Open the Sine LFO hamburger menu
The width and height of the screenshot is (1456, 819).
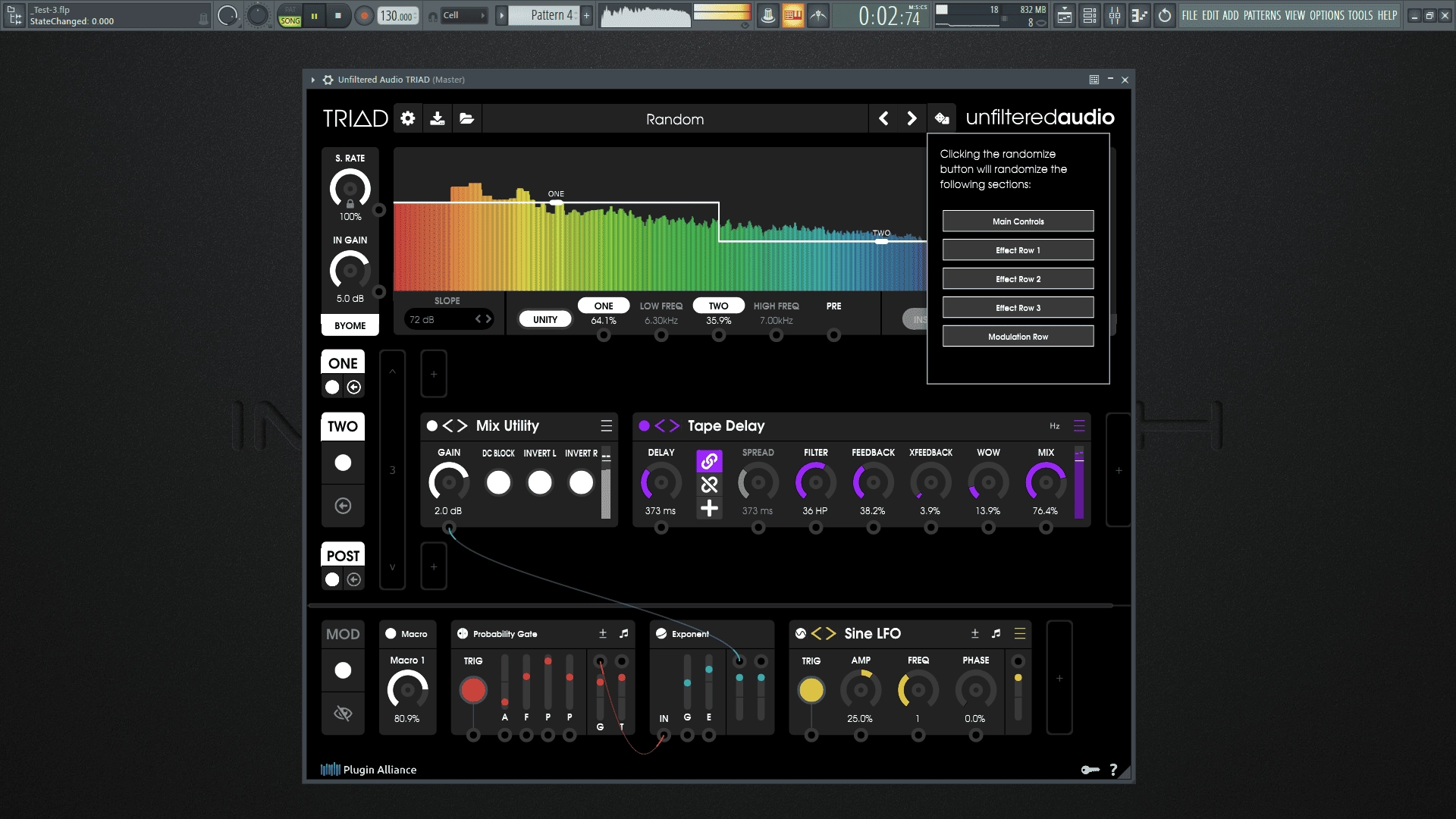[x=1020, y=633]
